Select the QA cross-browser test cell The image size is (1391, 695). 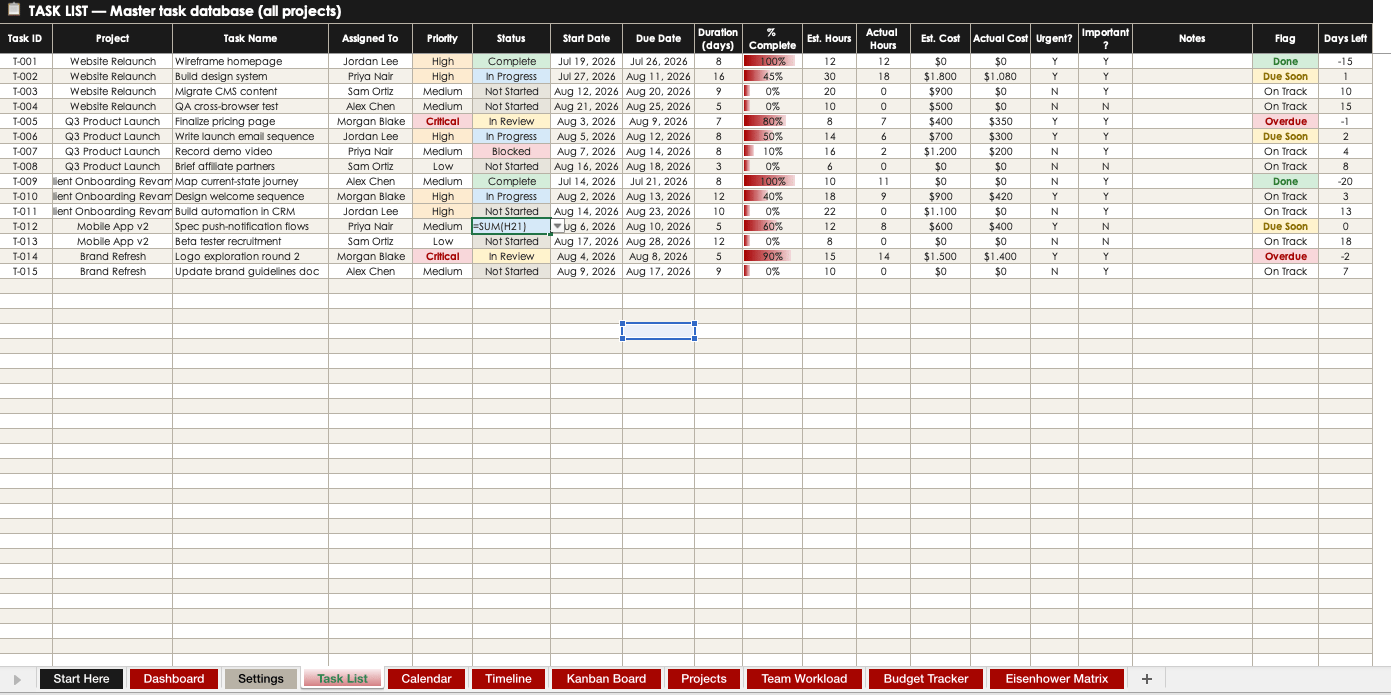click(250, 107)
